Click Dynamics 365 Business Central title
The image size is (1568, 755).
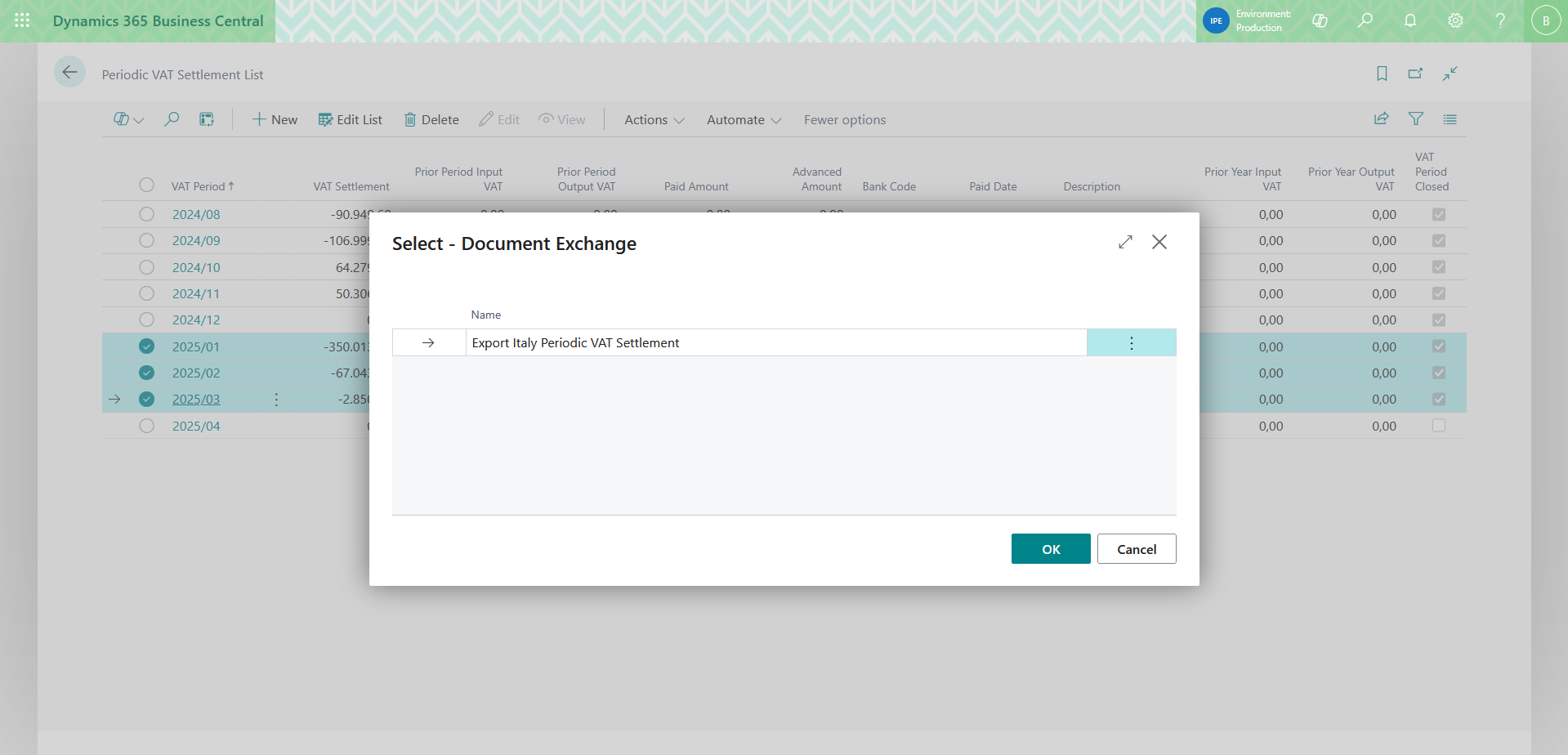point(159,20)
